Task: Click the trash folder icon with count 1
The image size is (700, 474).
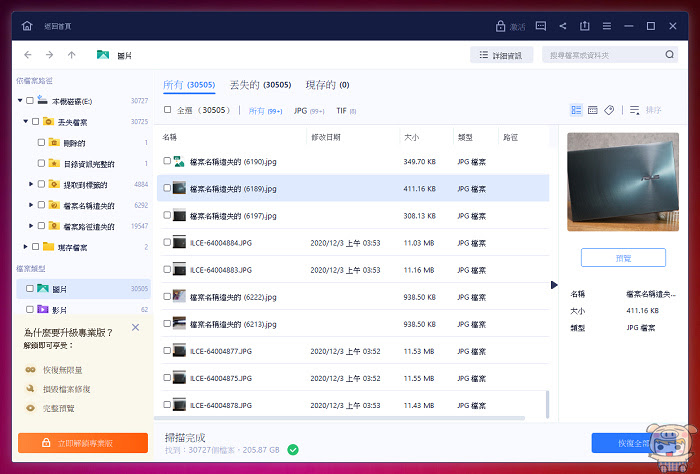Action: click(54, 142)
